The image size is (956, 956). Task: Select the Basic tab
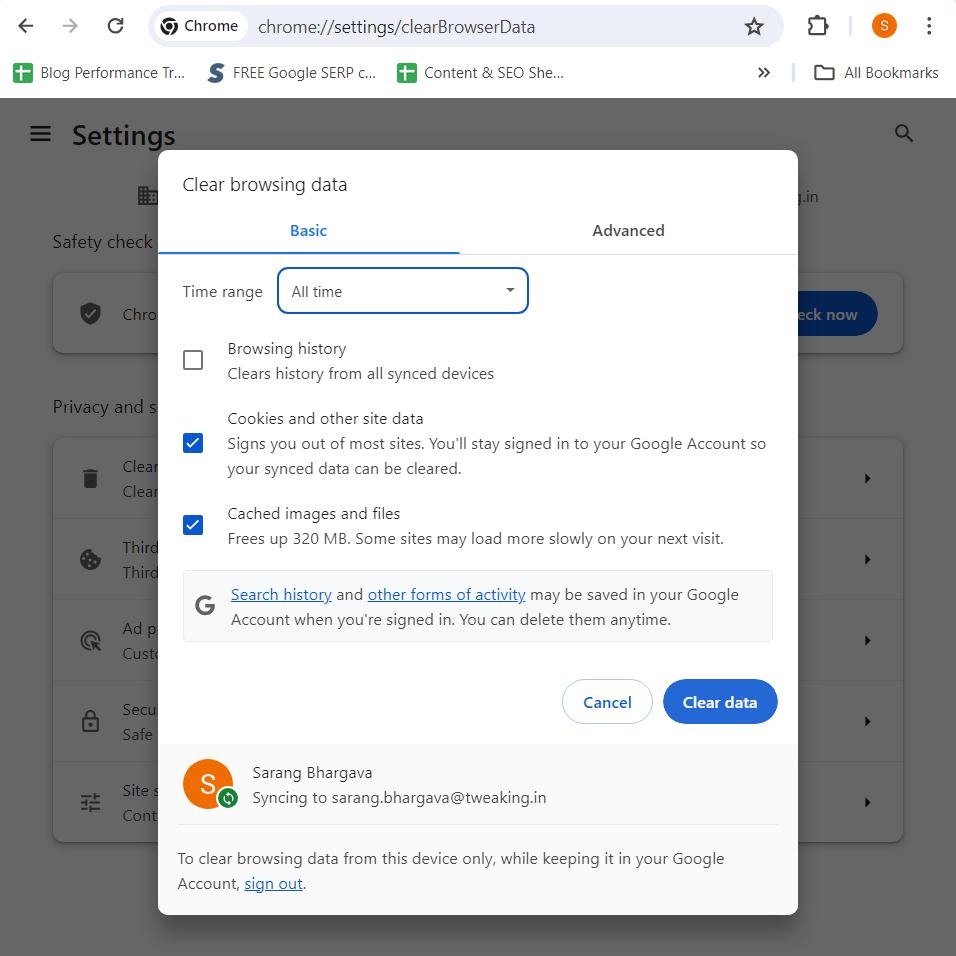tap(308, 231)
